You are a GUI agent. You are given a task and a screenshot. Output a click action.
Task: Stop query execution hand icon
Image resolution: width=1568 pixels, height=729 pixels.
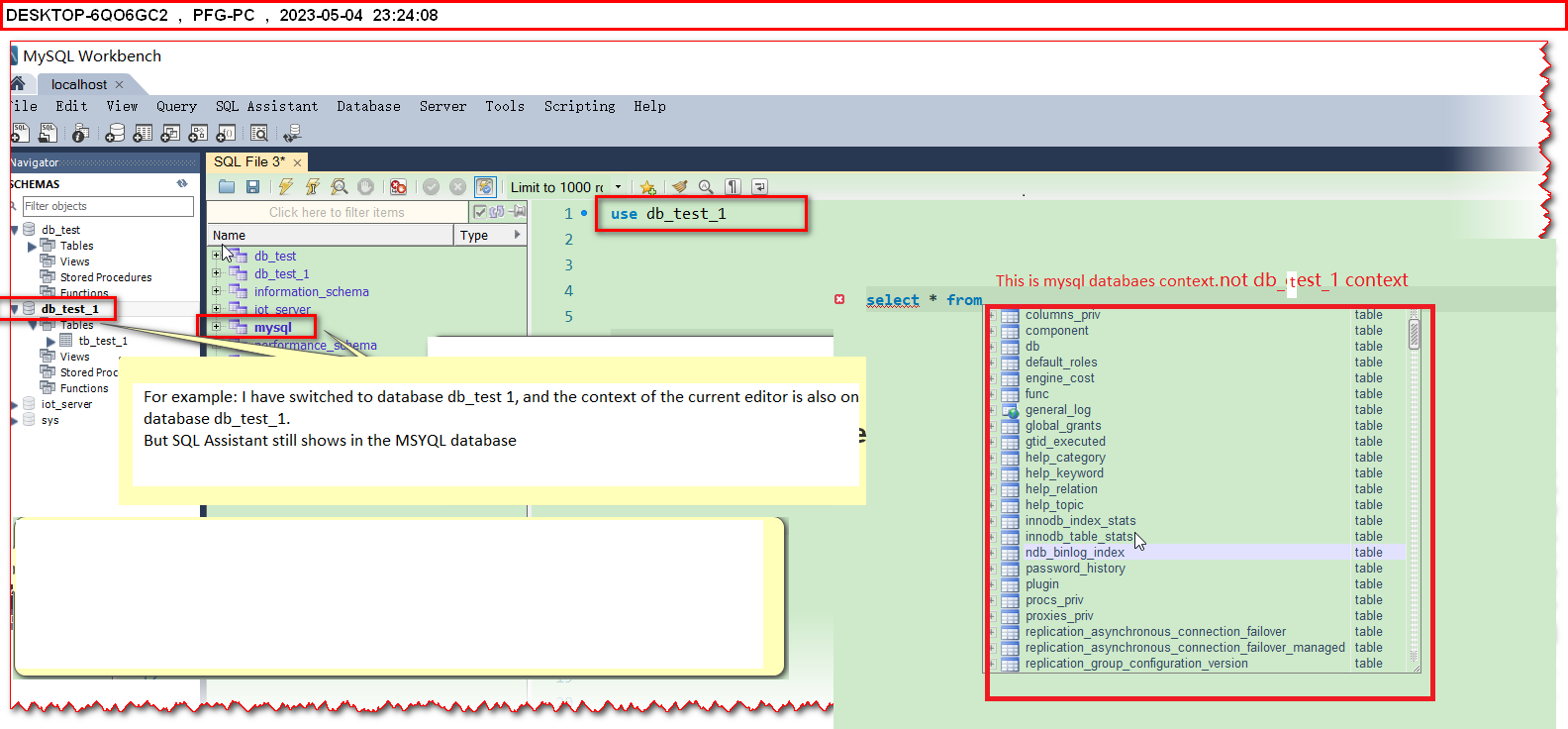365,186
